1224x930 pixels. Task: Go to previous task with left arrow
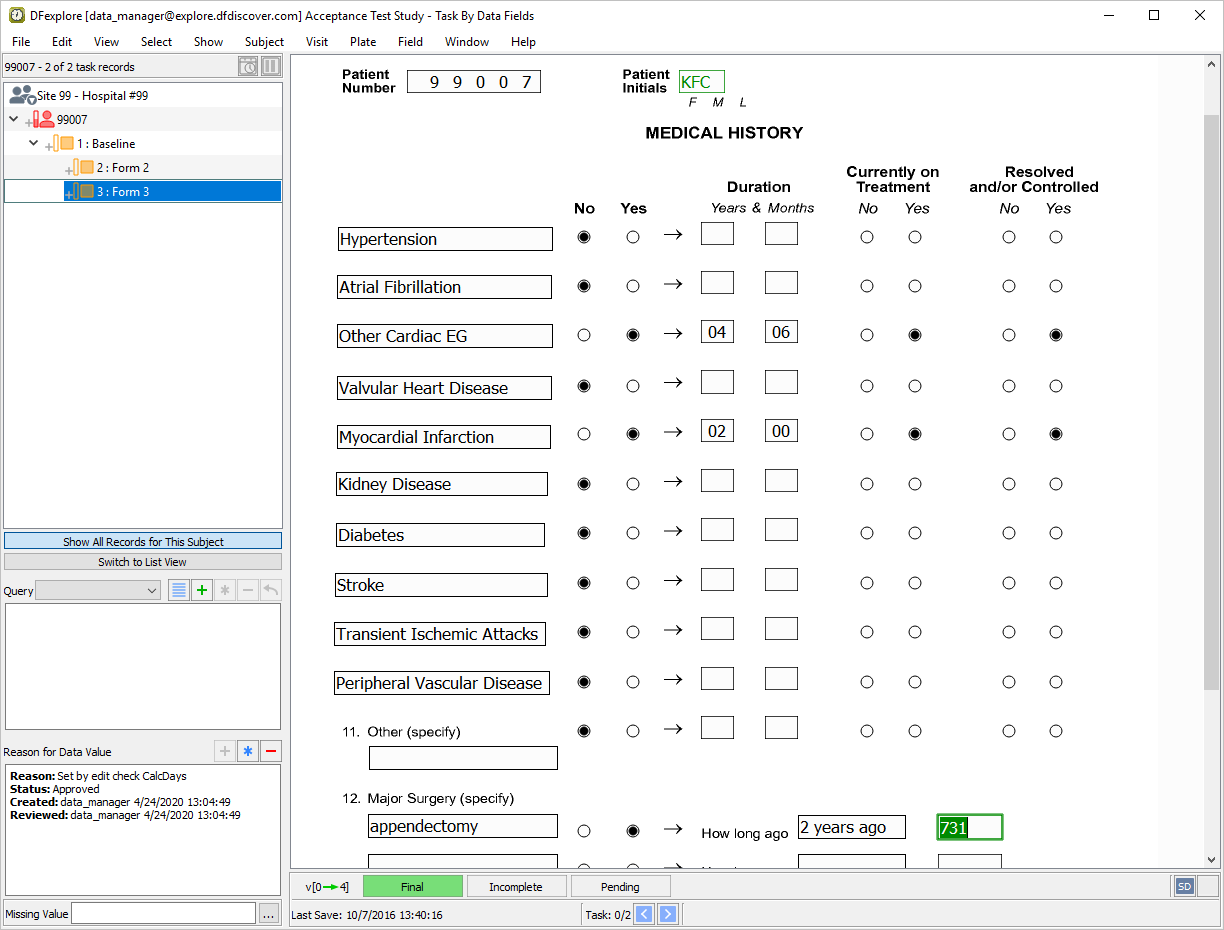pyautogui.click(x=645, y=914)
